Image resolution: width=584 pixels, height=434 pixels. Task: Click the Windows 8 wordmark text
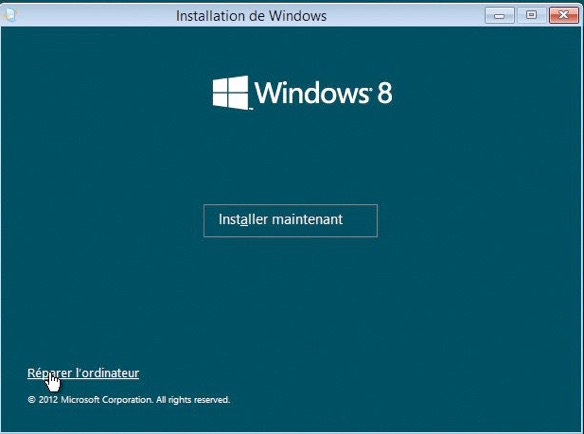(323, 93)
